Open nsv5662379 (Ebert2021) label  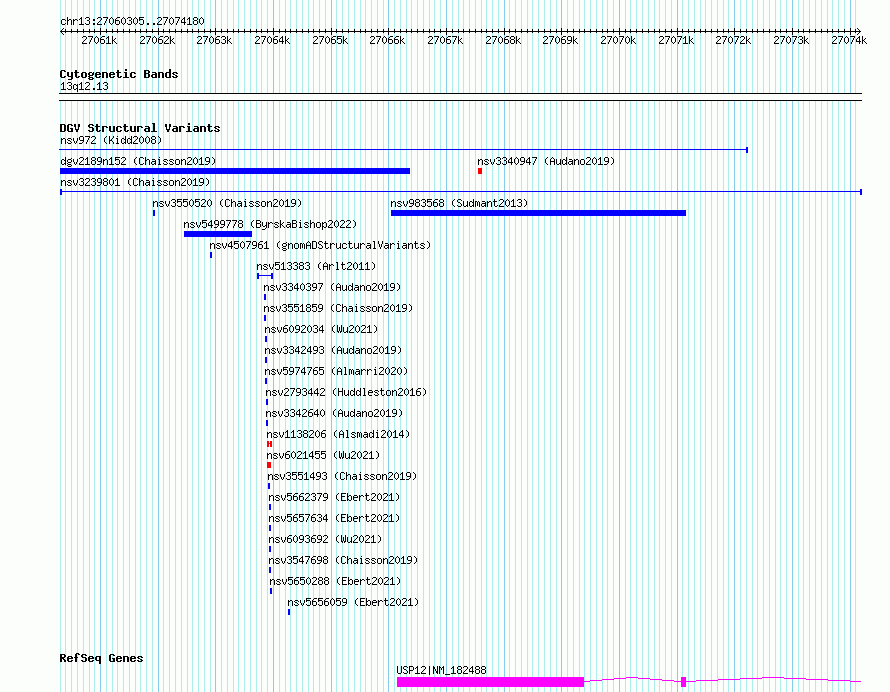tap(334, 497)
